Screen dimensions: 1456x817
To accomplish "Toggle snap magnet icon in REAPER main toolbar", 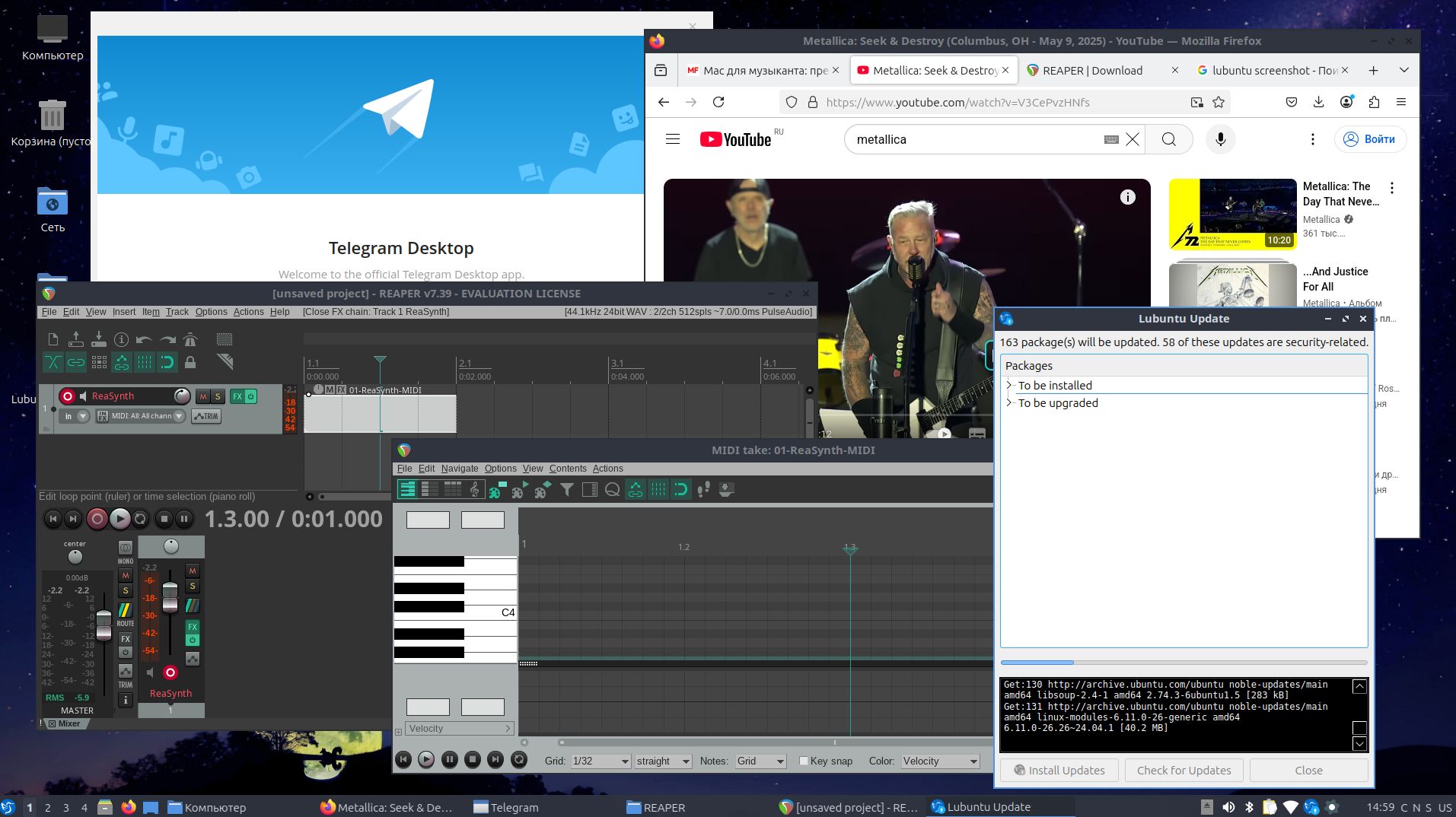I will click(x=167, y=362).
